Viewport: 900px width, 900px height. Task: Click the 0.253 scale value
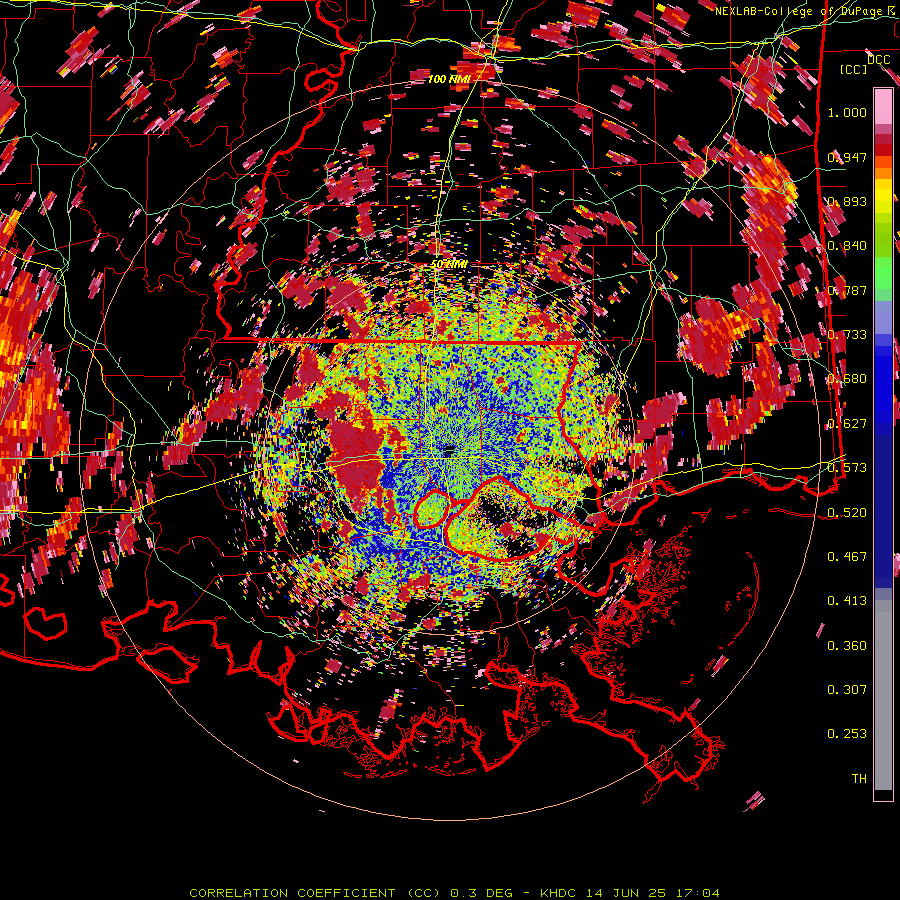click(847, 734)
